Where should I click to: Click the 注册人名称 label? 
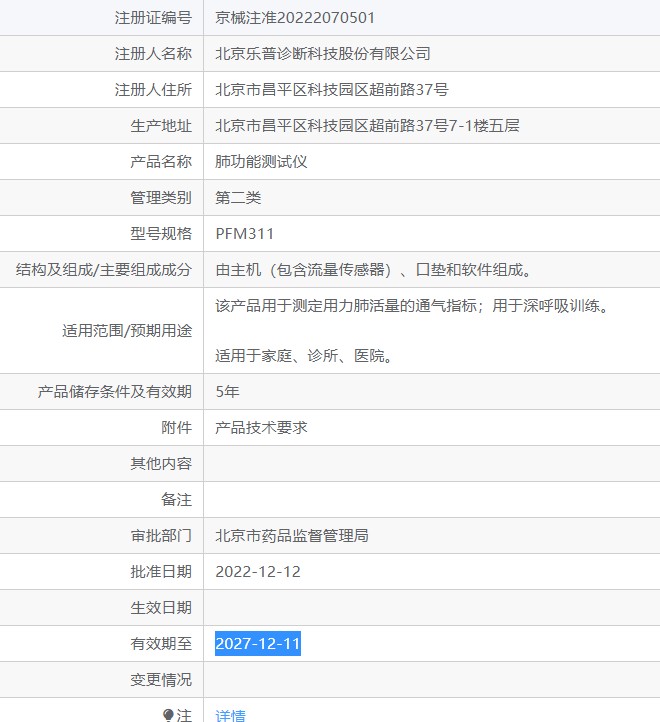pyautogui.click(x=153, y=53)
